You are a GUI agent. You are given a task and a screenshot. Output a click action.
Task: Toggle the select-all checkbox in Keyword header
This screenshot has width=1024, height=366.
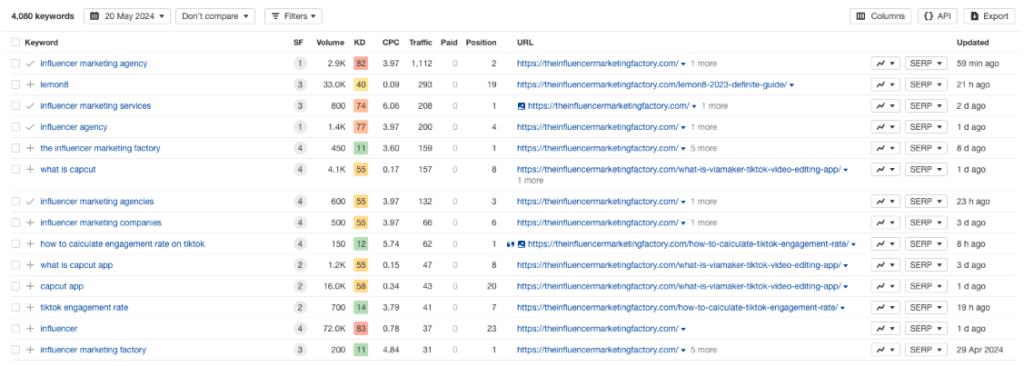tap(16, 42)
